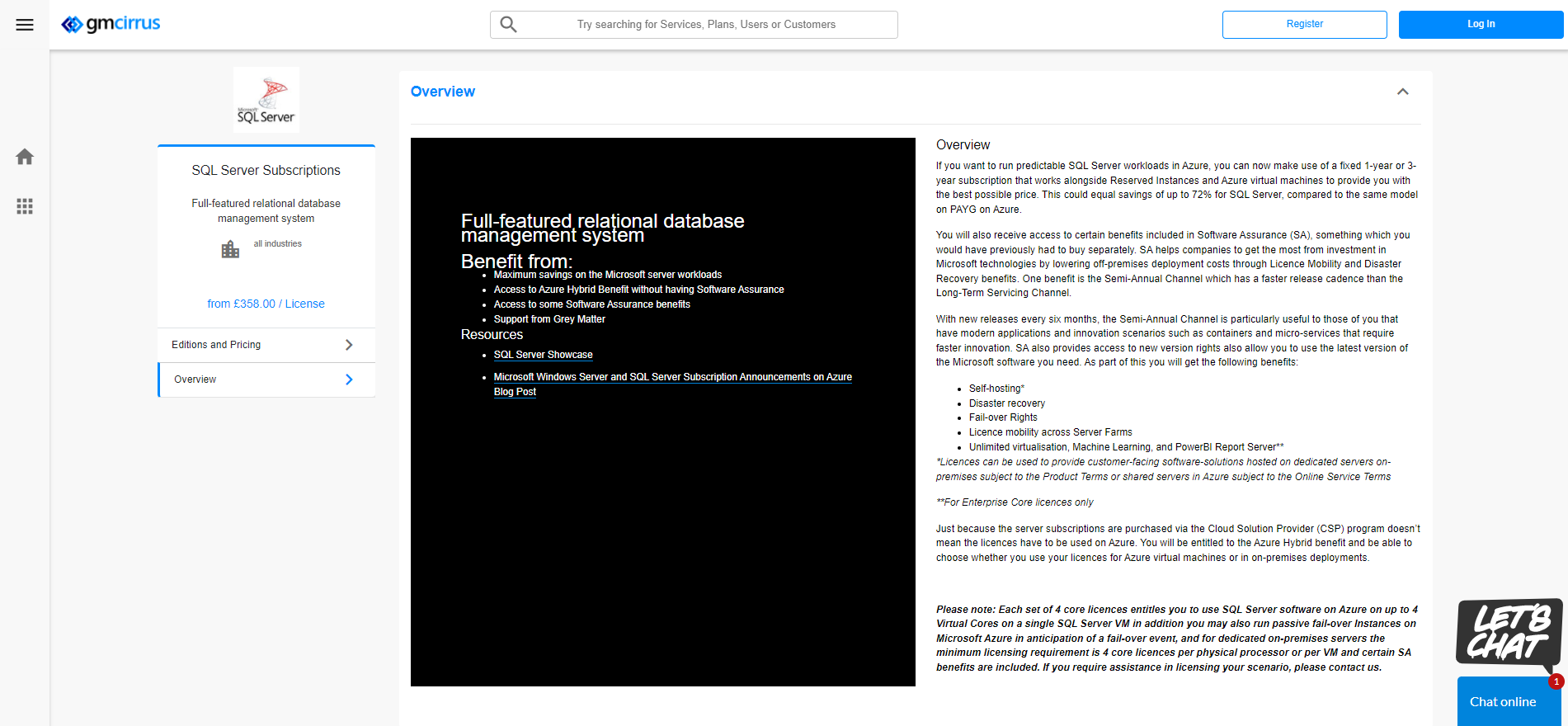
Task: Collapse the Overview section chevron
Action: pos(1403,92)
